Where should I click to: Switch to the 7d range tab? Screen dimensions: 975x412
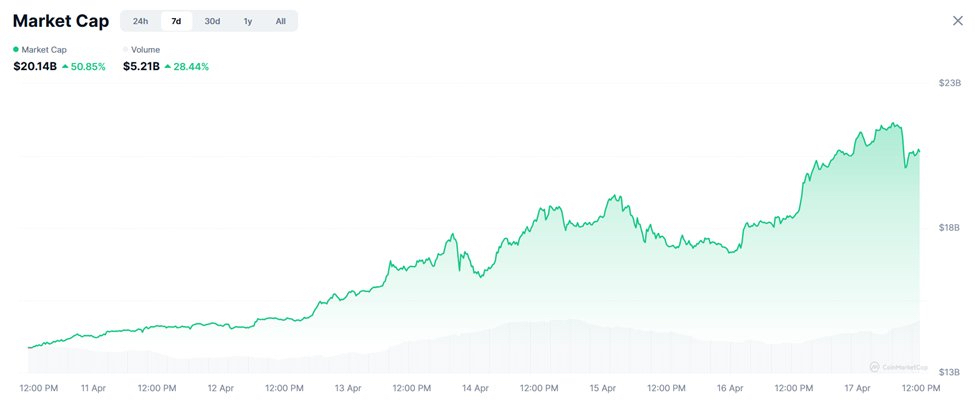pyautogui.click(x=176, y=21)
